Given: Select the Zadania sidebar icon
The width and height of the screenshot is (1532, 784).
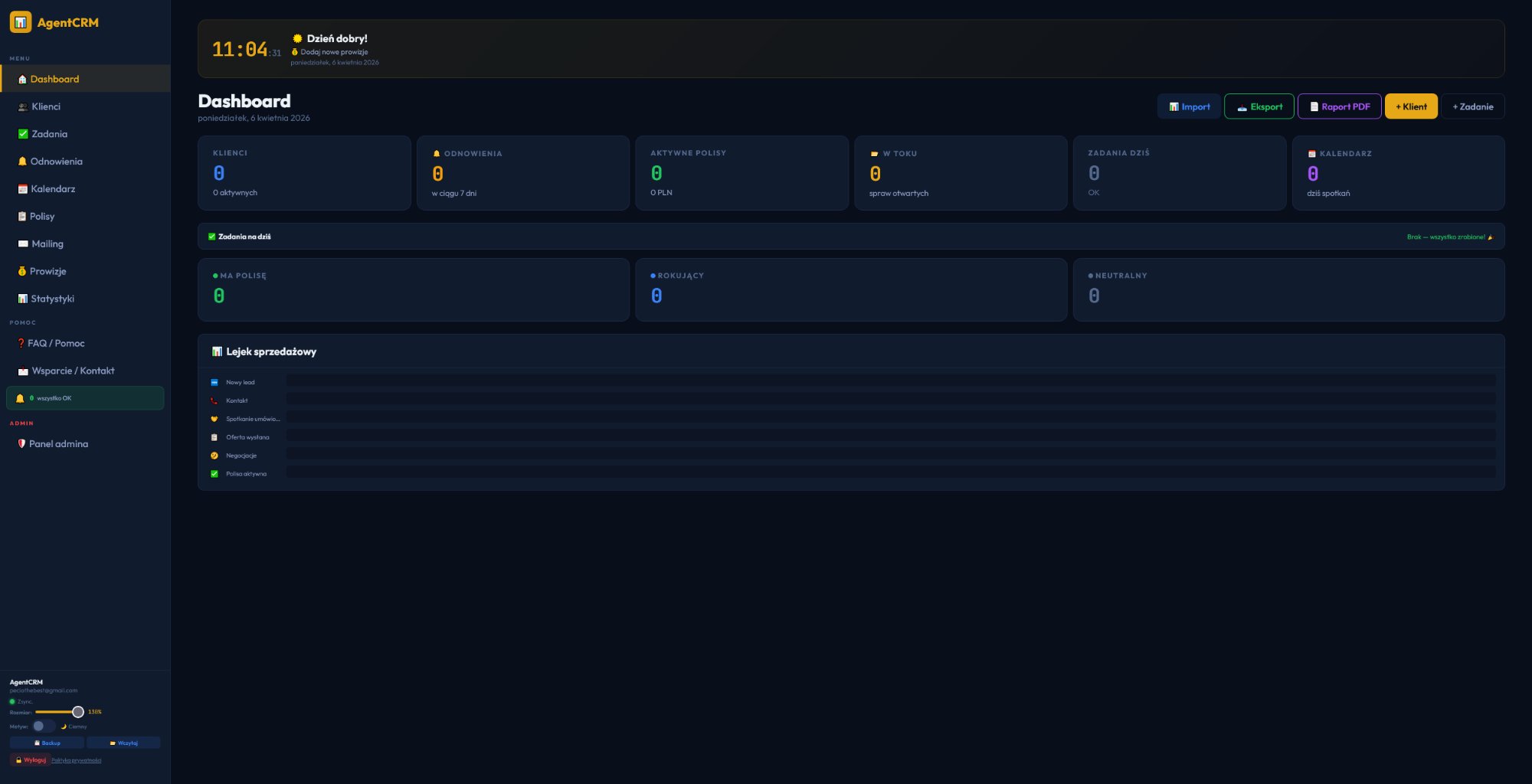Looking at the screenshot, I should coord(47,134).
